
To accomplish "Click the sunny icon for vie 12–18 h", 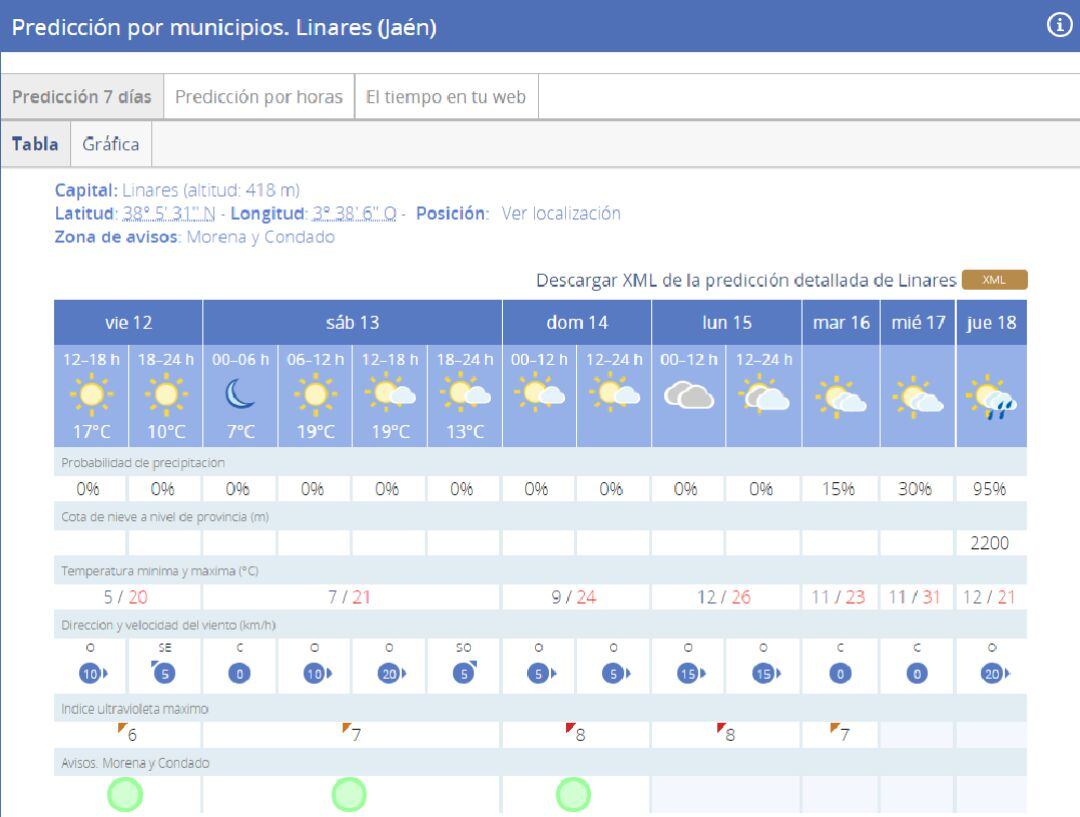I will [90, 395].
